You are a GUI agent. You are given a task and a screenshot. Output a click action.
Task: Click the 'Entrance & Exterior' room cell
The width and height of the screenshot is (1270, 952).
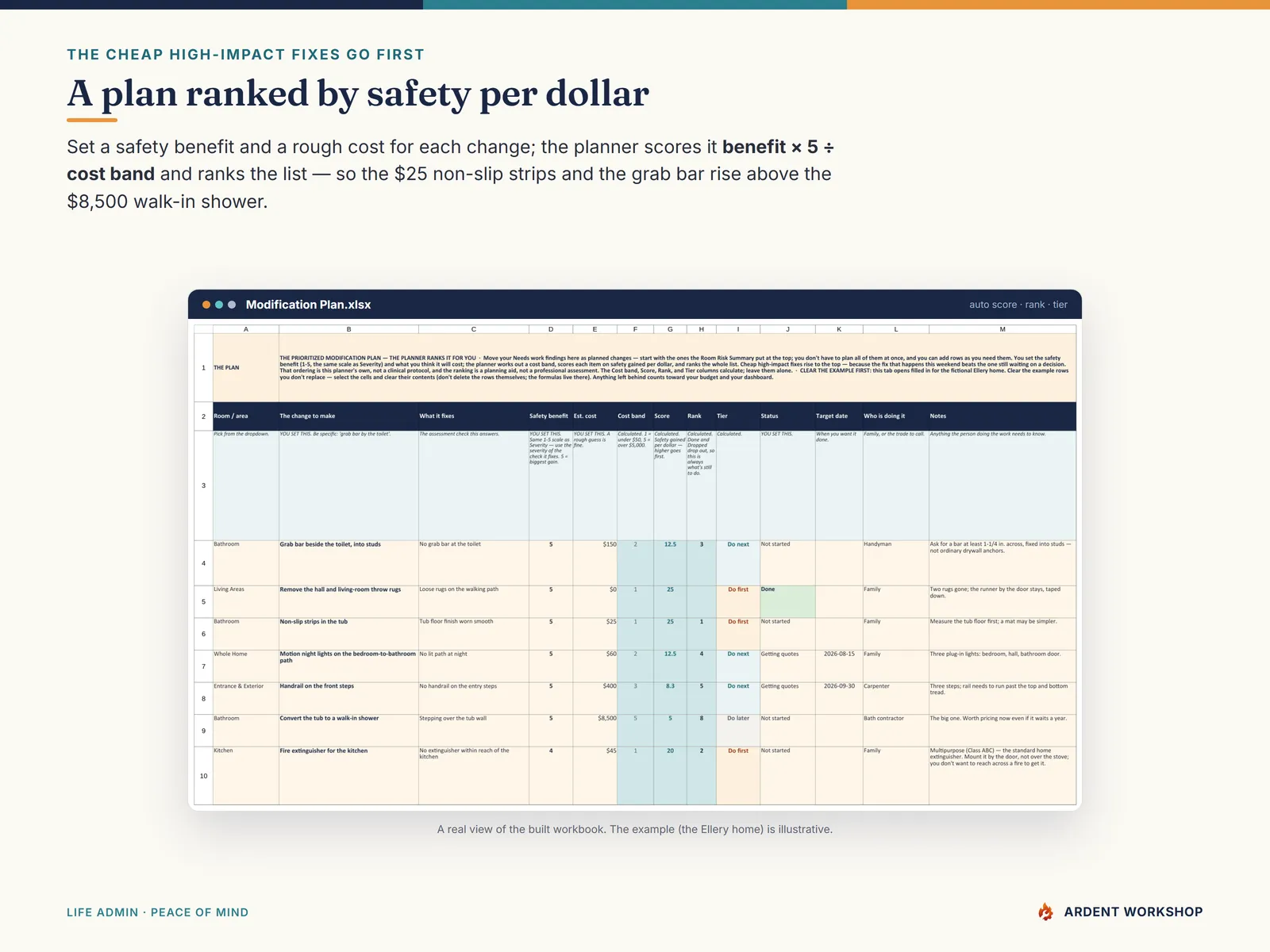(246, 698)
